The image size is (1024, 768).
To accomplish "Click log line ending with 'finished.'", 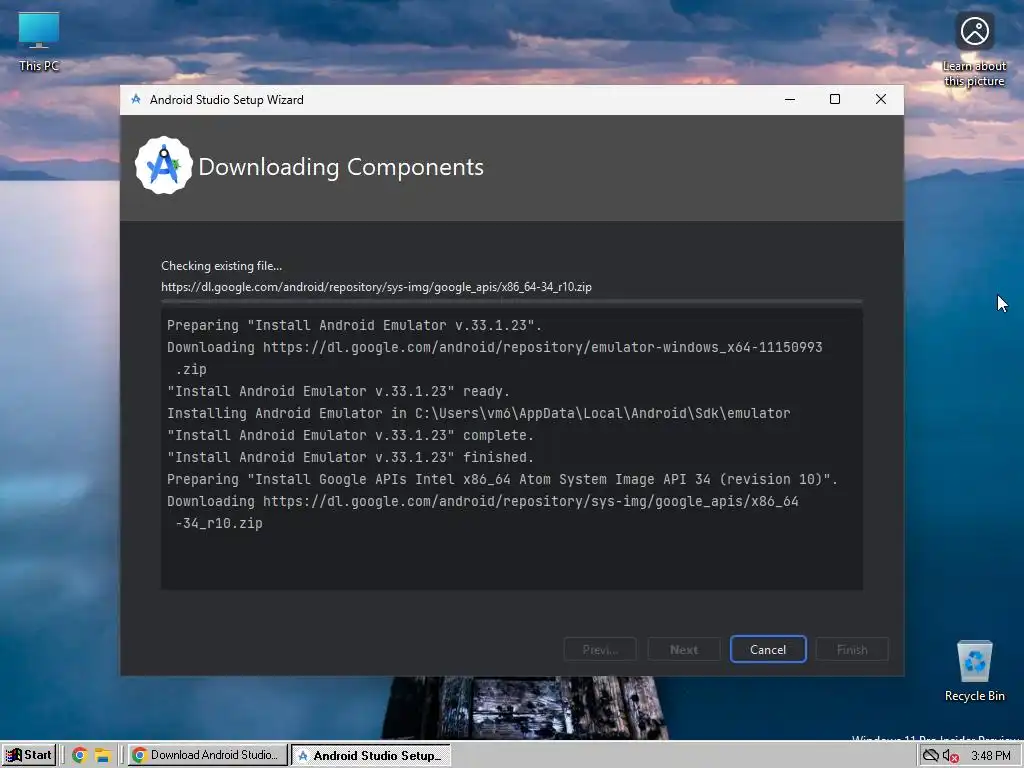I will [x=350, y=457].
